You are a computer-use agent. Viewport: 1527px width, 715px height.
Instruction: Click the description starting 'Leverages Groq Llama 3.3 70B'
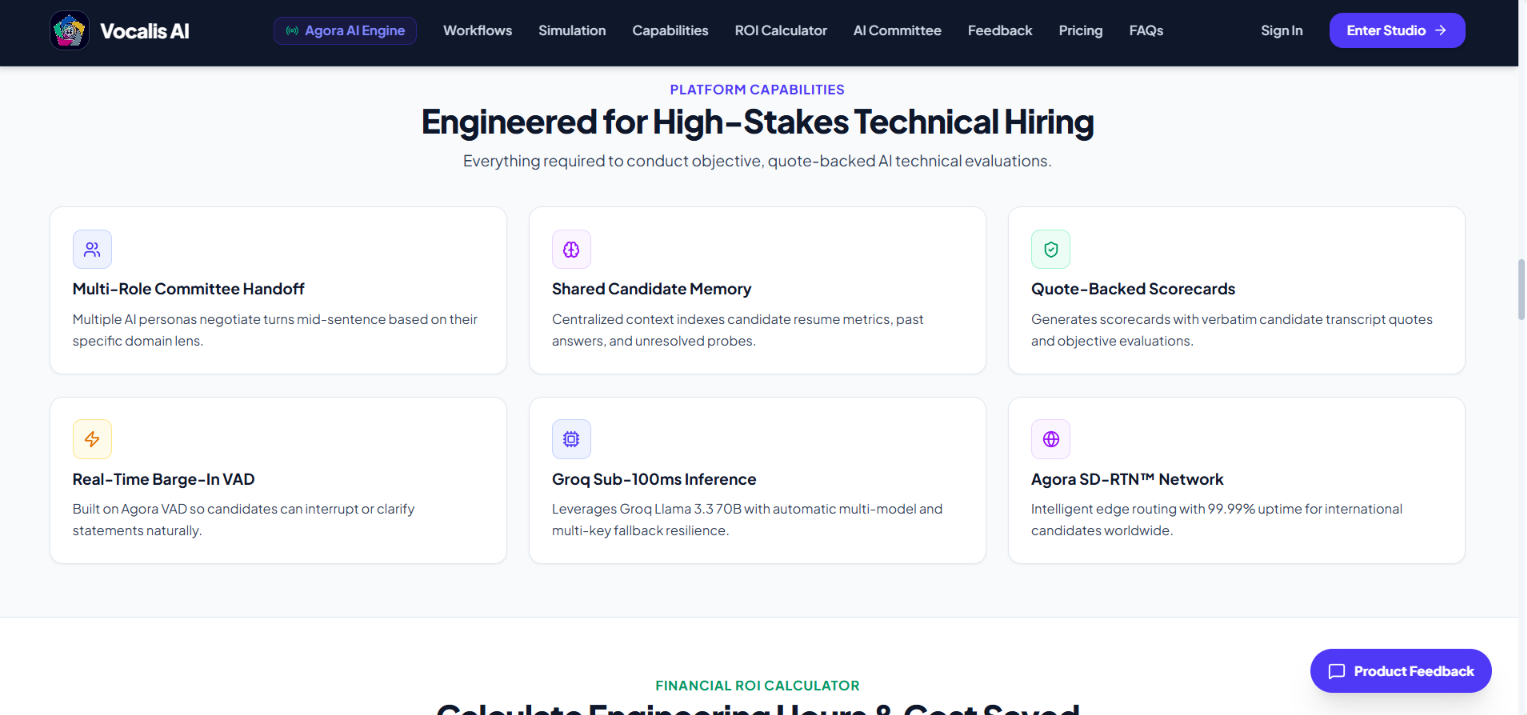coord(747,520)
